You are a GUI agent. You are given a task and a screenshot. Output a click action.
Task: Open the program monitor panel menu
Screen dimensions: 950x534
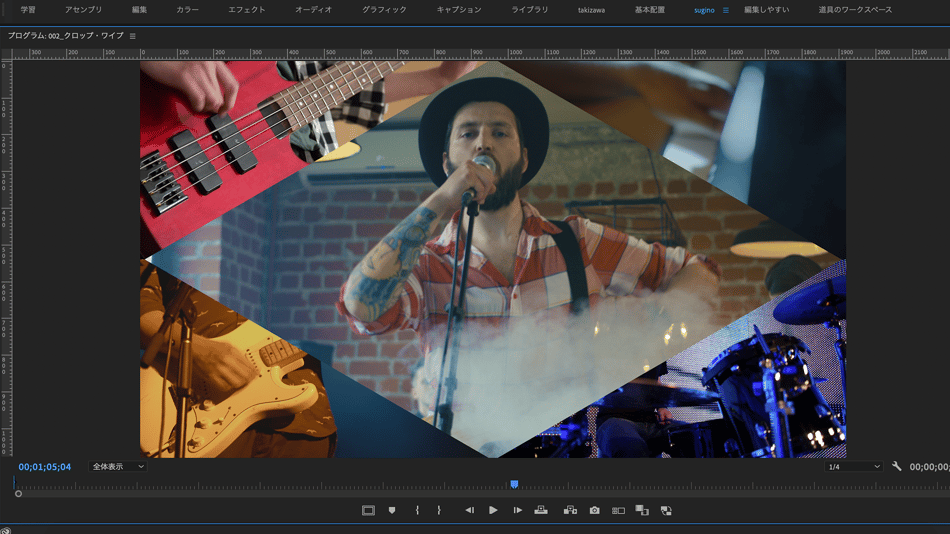coord(133,36)
